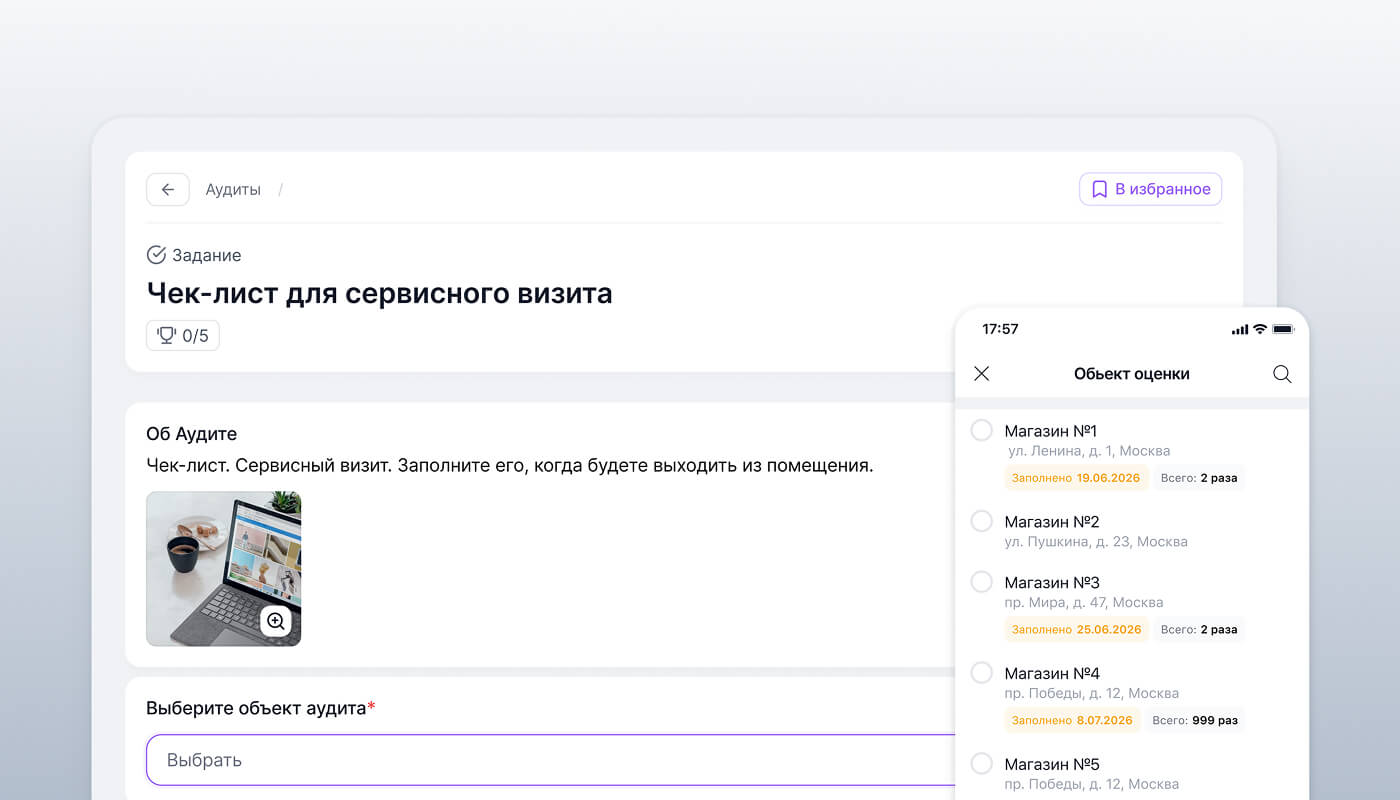Screen dimensions: 1400x800
Task: Click the phone Wi-Fi status icon
Action: pyautogui.click(x=1260, y=329)
